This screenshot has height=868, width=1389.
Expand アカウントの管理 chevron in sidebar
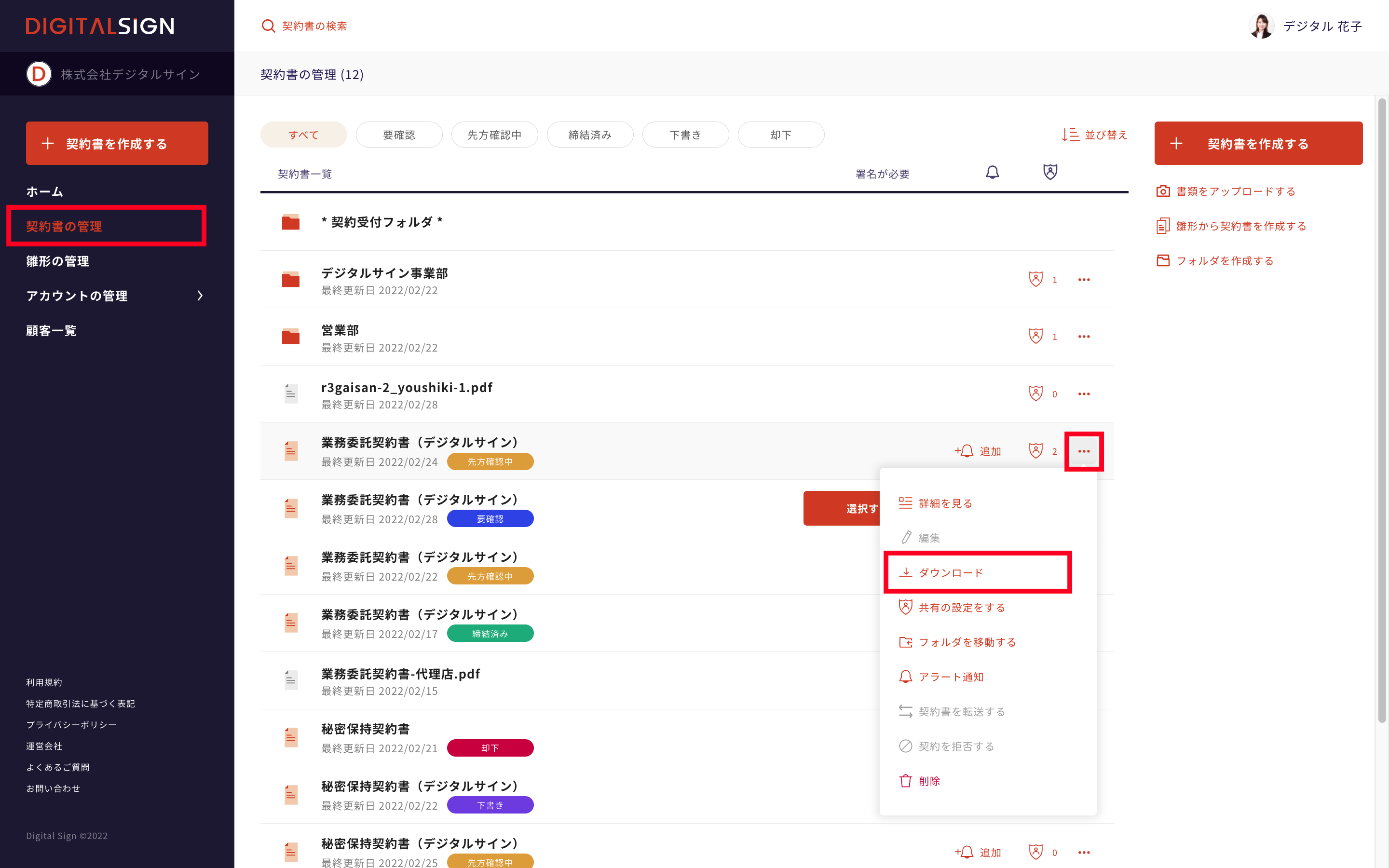point(200,296)
